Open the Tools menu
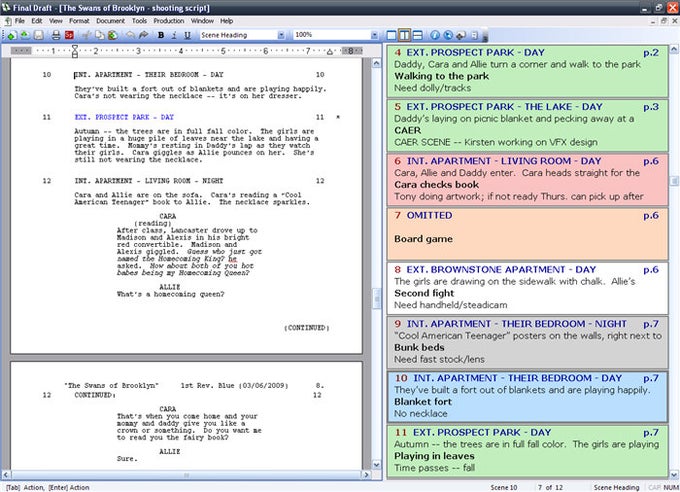The height and width of the screenshot is (492, 680). pyautogui.click(x=139, y=21)
